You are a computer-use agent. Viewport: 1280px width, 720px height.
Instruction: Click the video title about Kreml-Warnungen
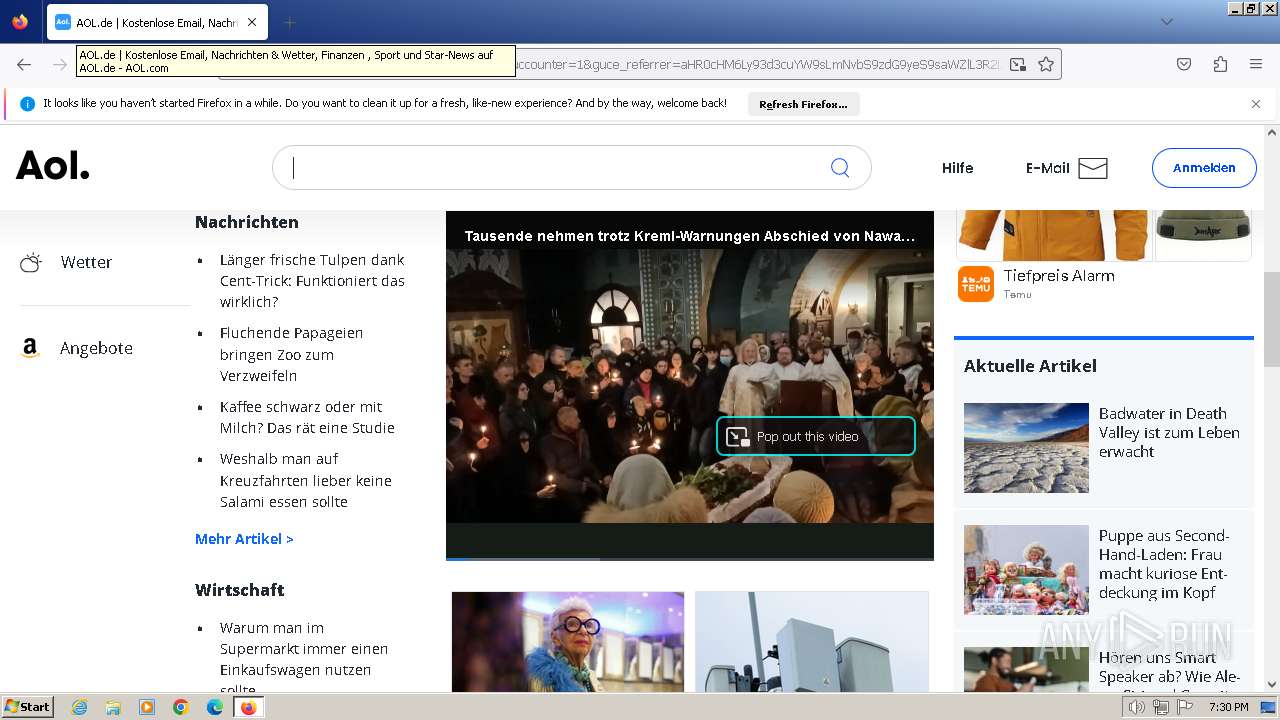(x=690, y=236)
